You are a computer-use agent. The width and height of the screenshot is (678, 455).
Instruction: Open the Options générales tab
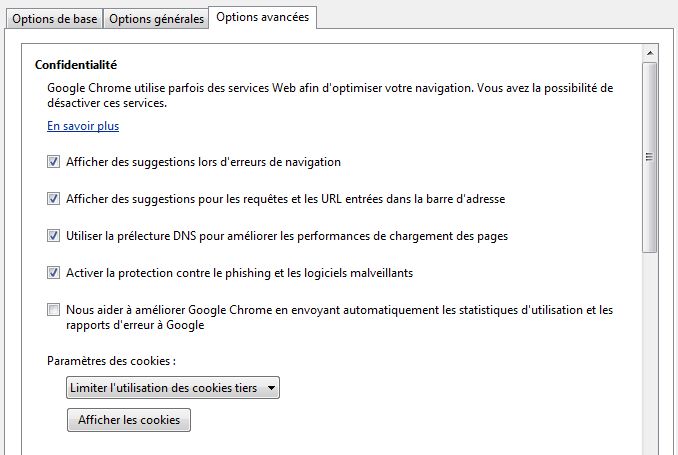pyautogui.click(x=155, y=19)
